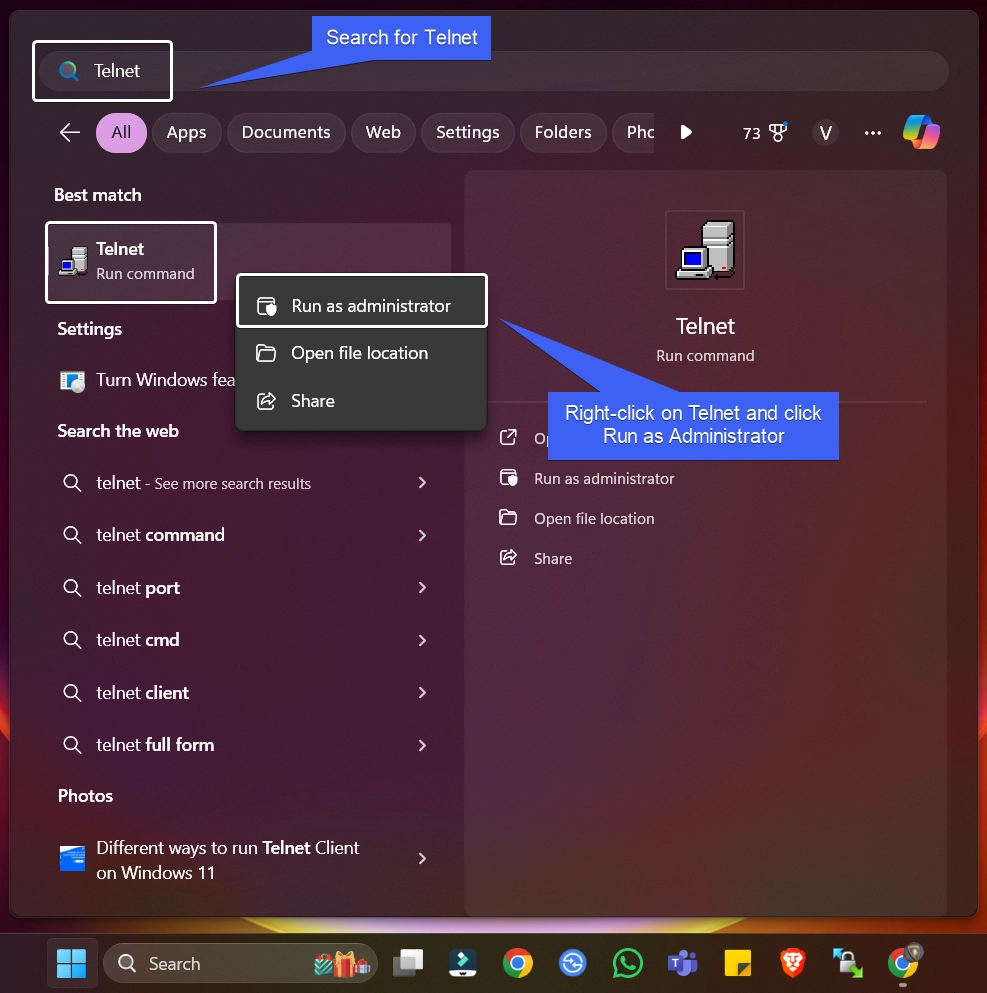The image size is (987, 993).
Task: Open the Filmora app on the taskbar
Action: pyautogui.click(x=463, y=963)
